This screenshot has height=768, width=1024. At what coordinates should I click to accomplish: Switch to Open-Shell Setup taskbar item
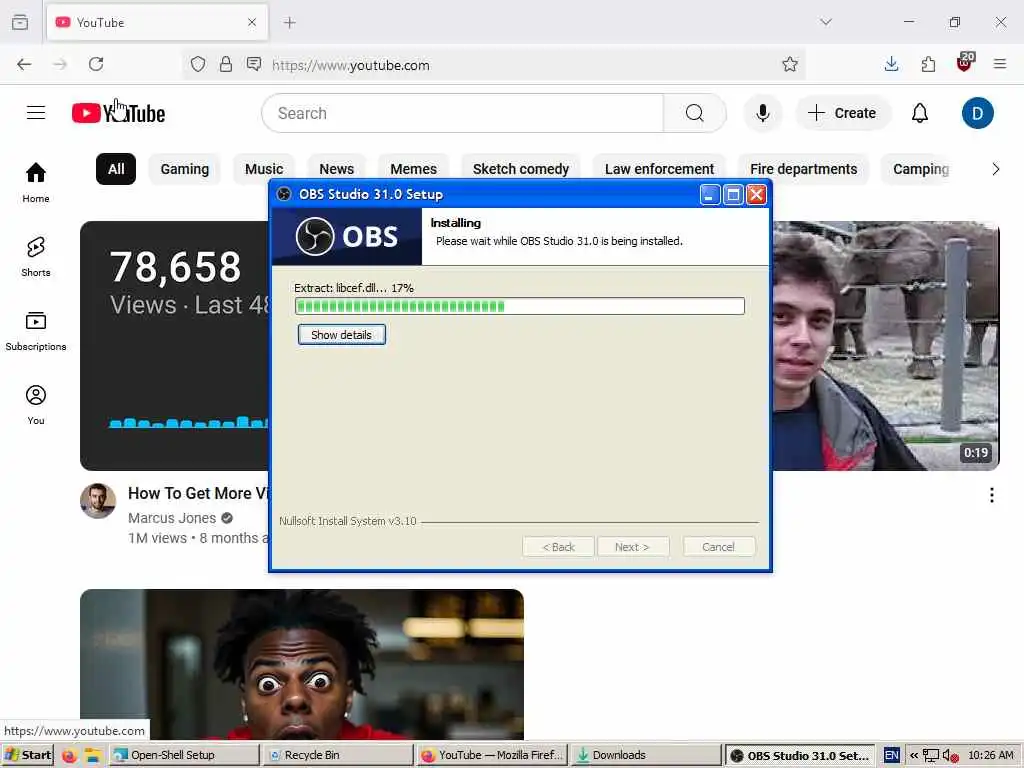[x=184, y=755]
